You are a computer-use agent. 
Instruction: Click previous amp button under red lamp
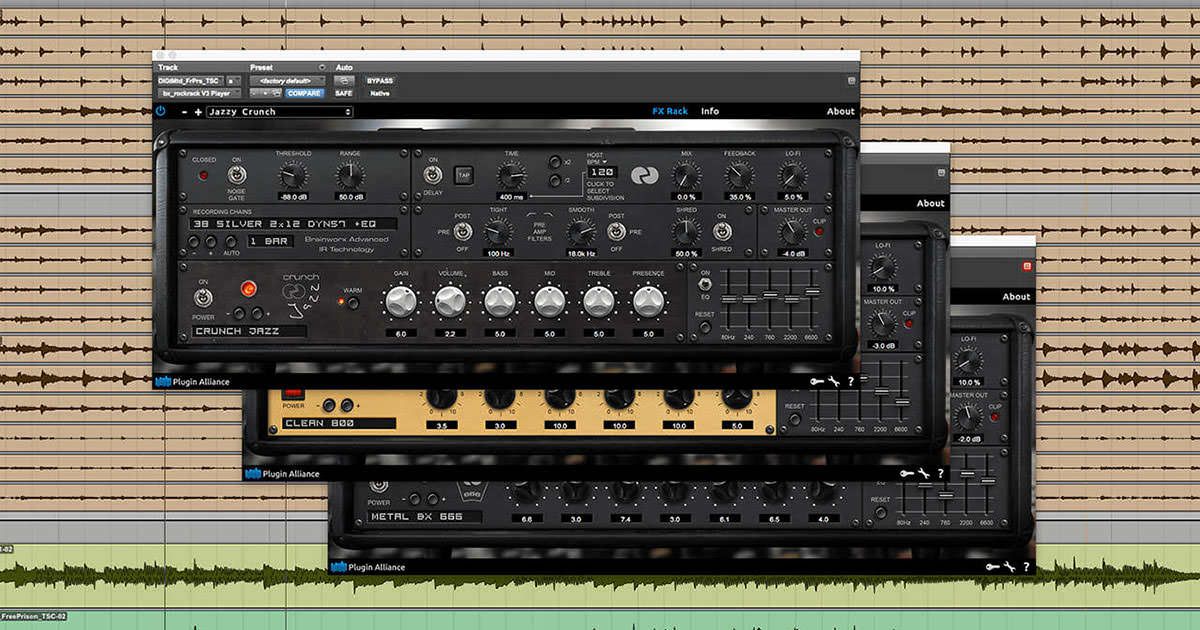pos(240,314)
